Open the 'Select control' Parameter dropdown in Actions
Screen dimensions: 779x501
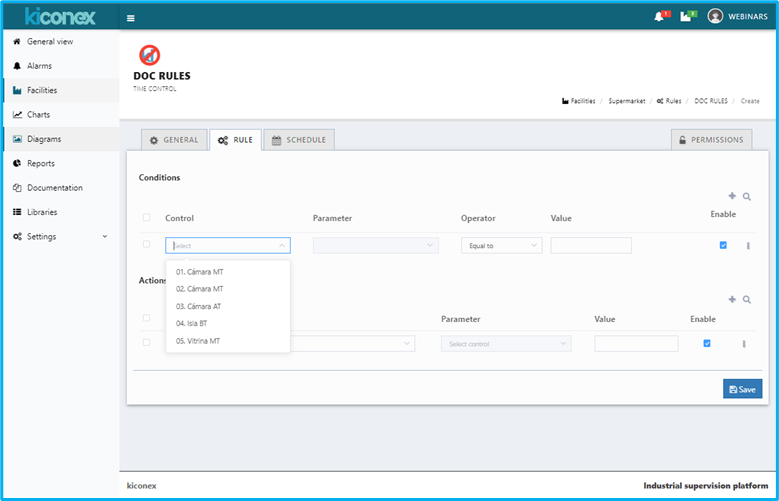506,344
